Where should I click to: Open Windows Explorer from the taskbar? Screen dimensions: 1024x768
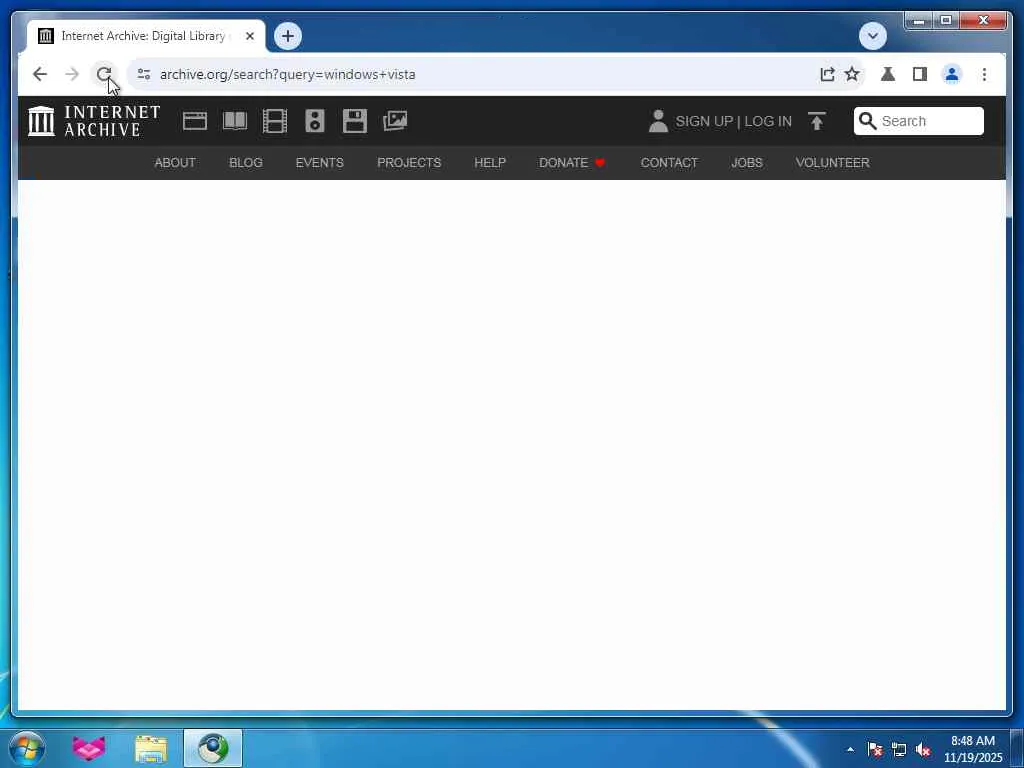pyautogui.click(x=151, y=749)
